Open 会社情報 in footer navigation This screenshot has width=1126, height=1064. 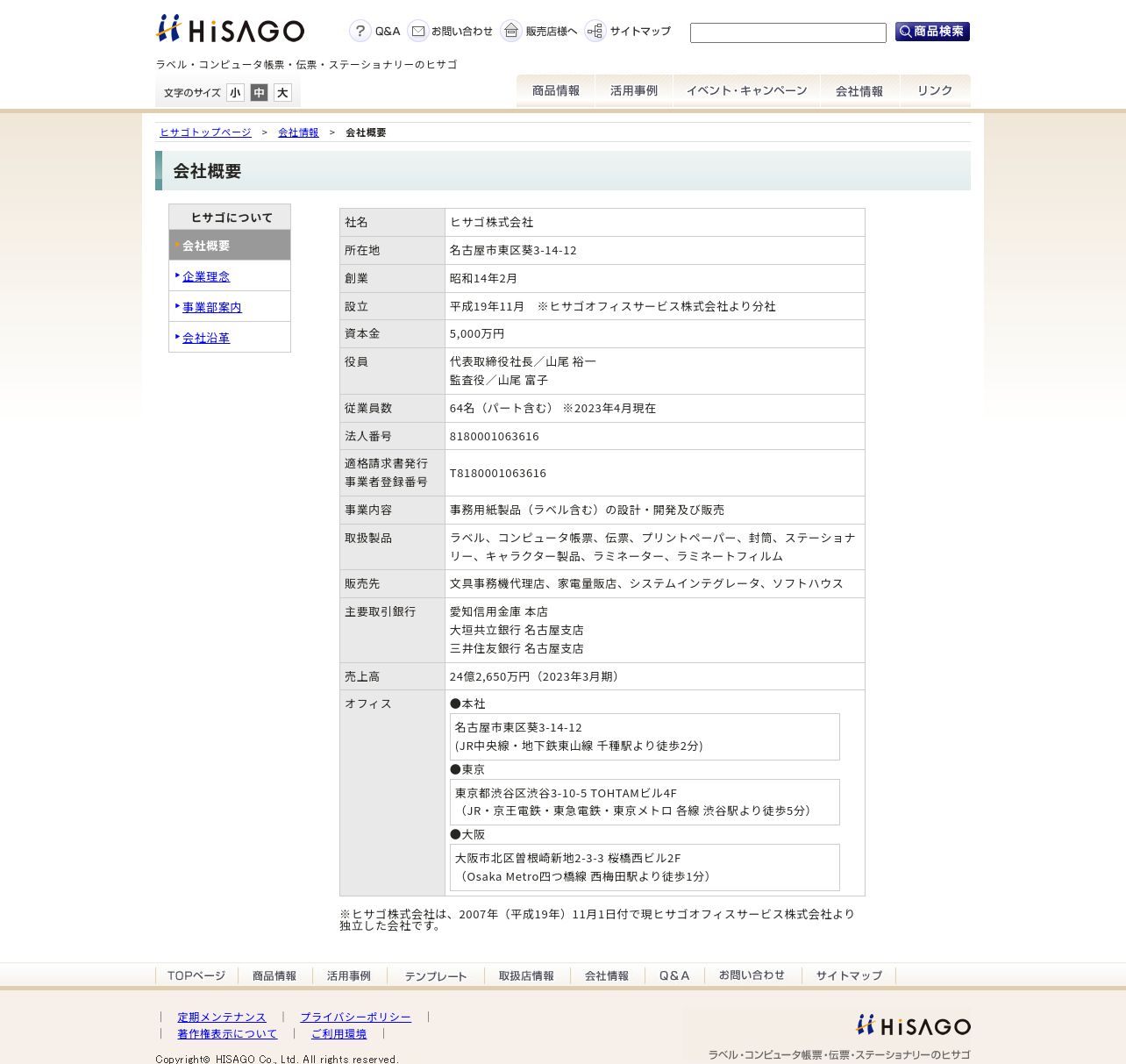tap(607, 975)
